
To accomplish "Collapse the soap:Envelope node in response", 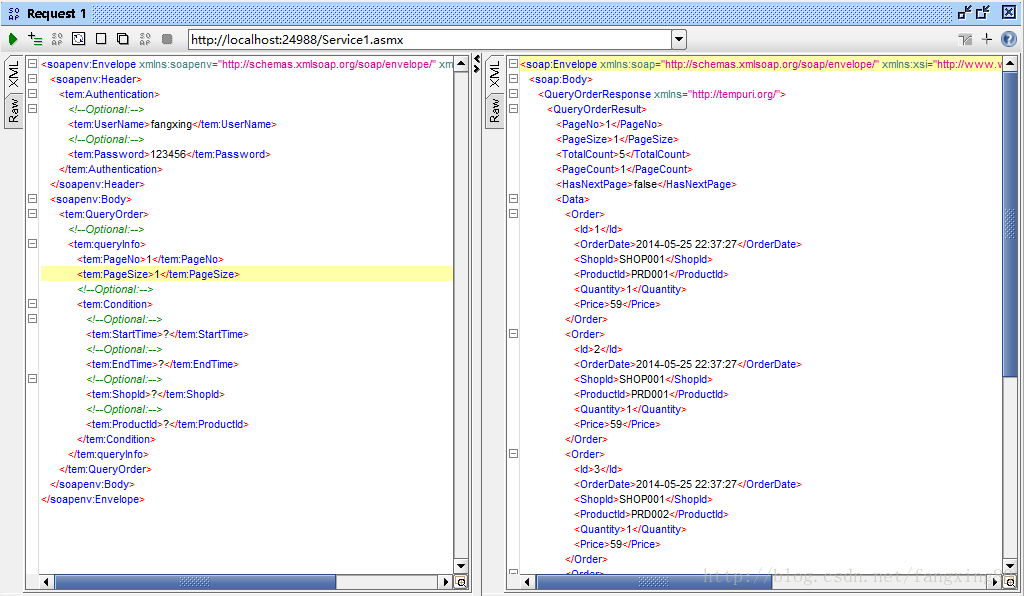I will [513, 63].
